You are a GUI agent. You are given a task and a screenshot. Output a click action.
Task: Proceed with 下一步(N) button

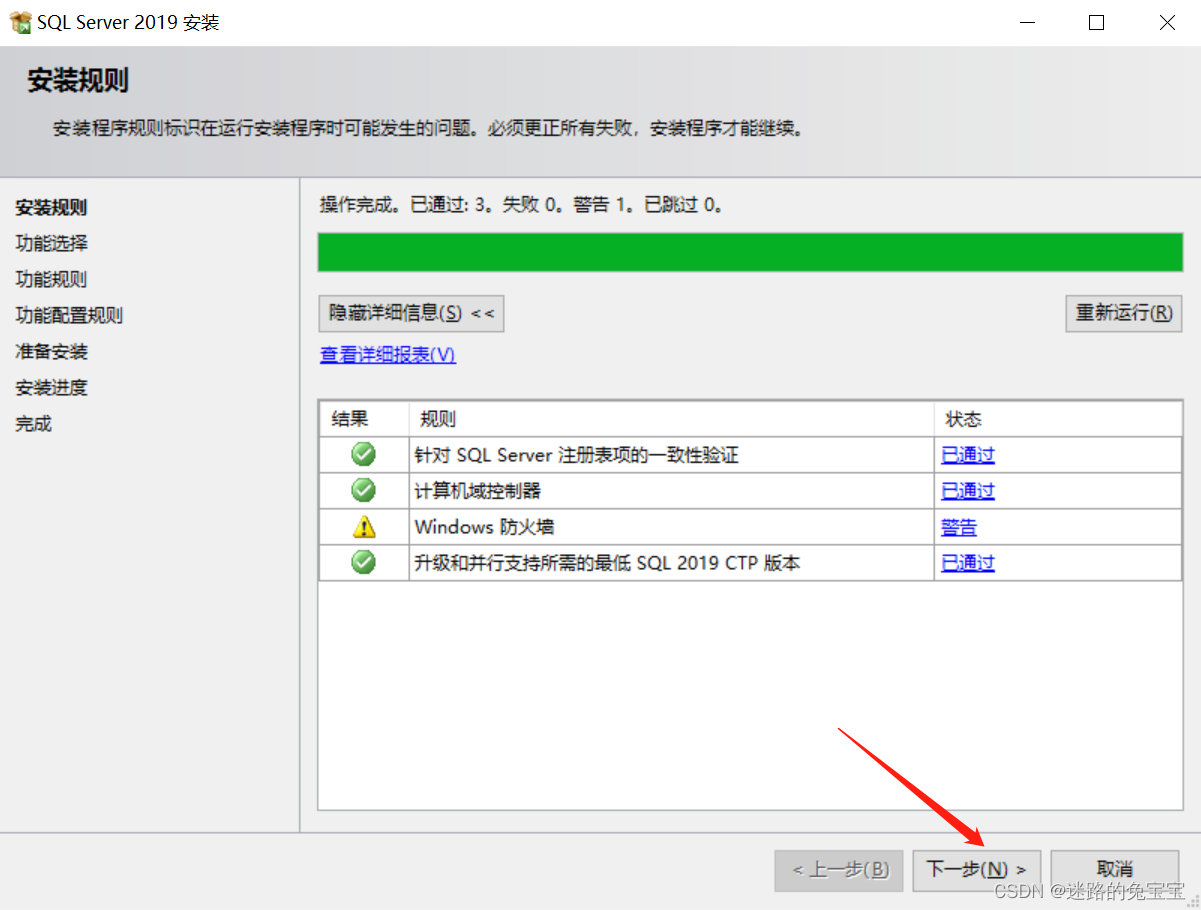coord(977,870)
